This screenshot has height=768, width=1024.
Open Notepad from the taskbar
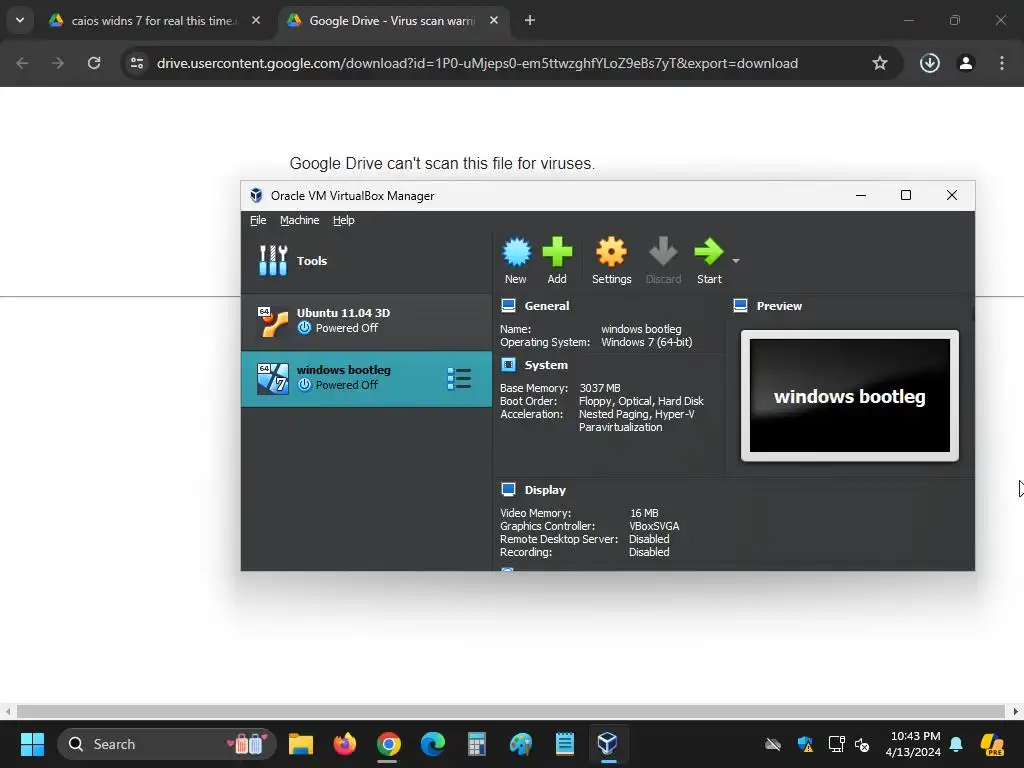(564, 744)
